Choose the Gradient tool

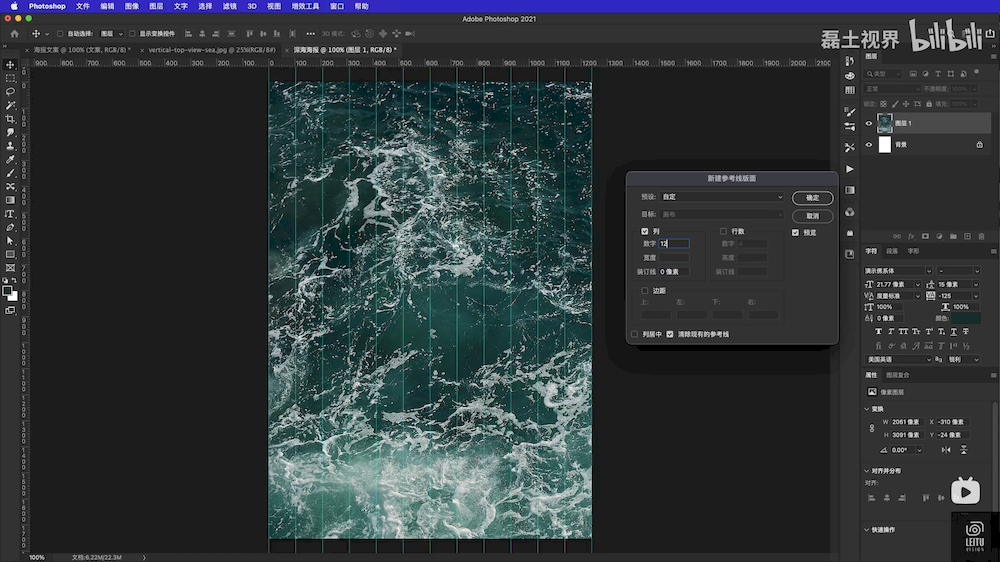point(10,200)
